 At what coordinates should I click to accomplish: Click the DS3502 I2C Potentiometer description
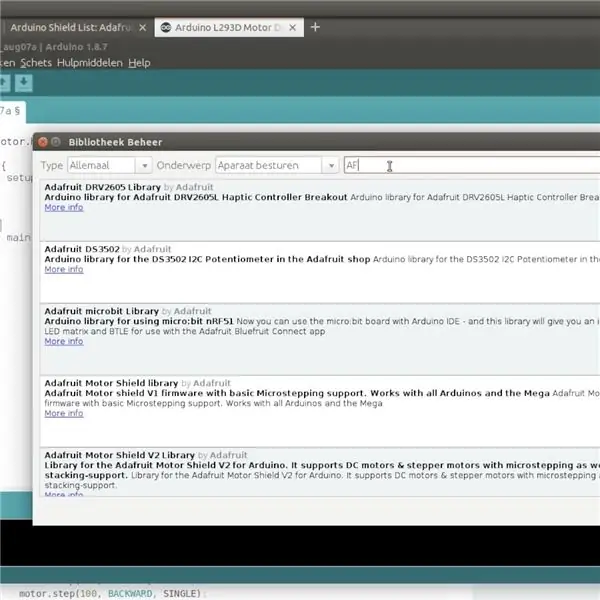[x=207, y=259]
